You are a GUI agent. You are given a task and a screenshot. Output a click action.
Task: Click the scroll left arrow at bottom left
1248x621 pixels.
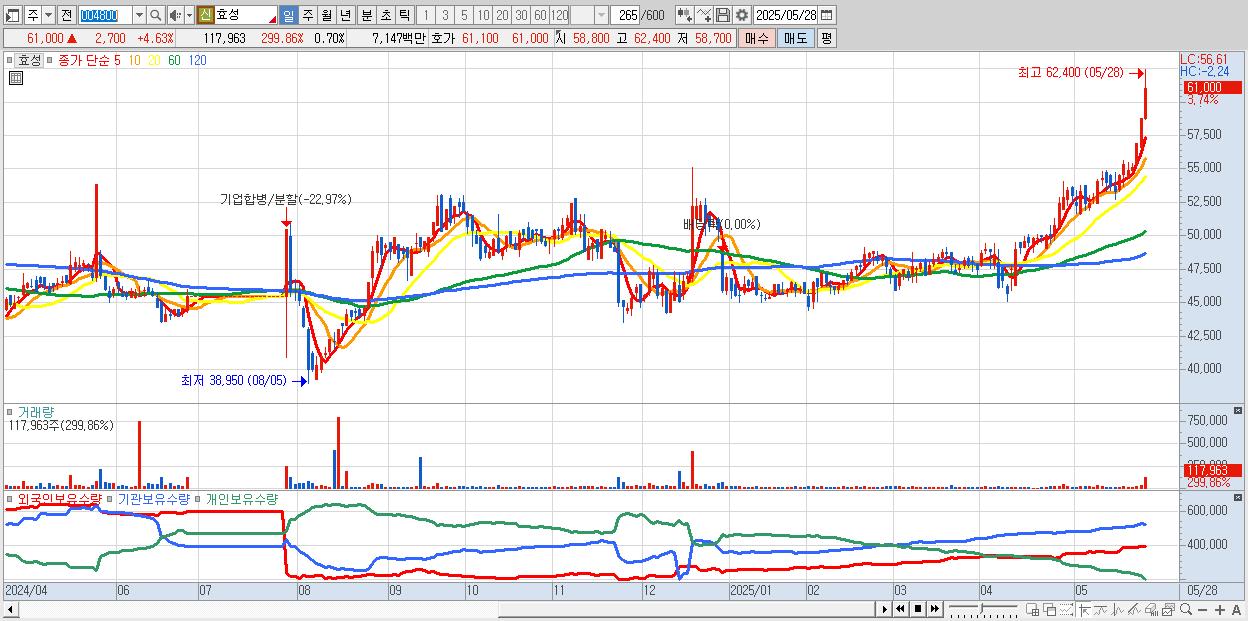[11, 609]
